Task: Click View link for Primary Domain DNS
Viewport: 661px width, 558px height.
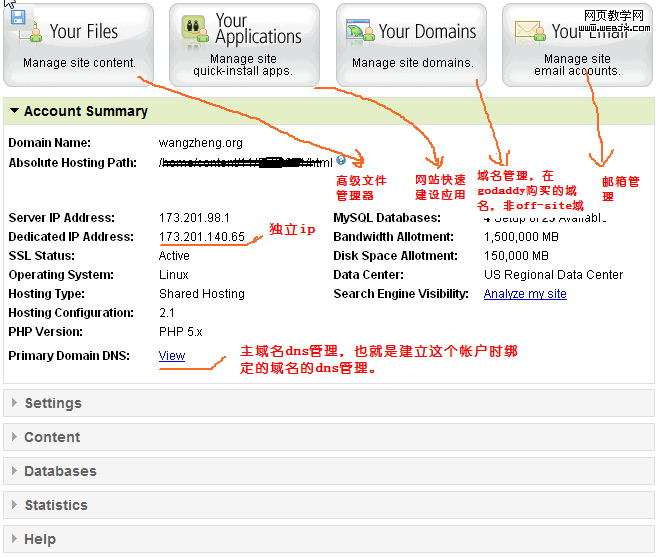Action: click(171, 356)
